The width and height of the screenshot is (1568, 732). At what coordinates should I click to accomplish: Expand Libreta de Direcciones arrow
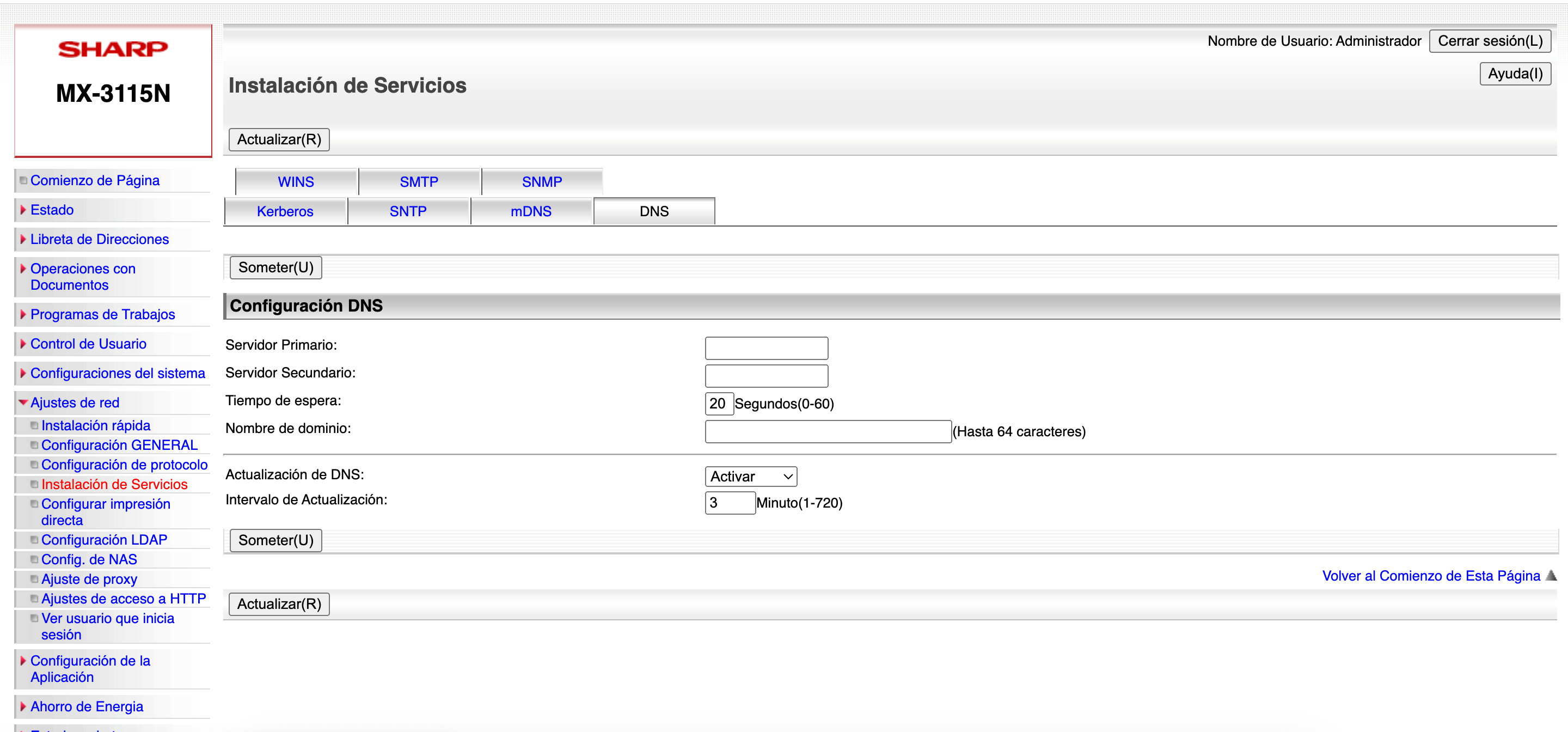click(23, 239)
